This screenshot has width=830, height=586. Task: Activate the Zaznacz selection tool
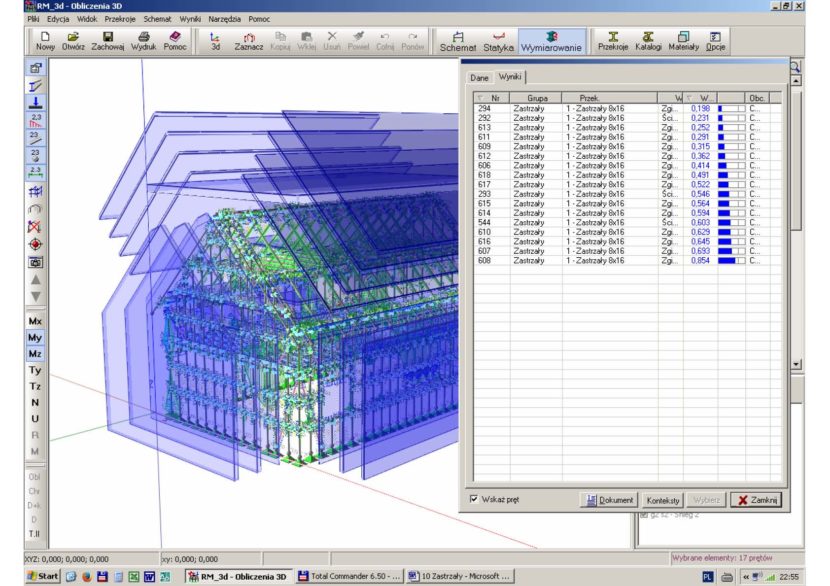coord(249,40)
